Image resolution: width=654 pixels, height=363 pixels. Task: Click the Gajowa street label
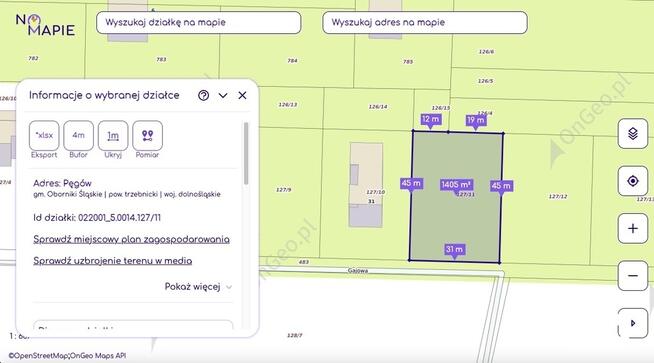358,271
